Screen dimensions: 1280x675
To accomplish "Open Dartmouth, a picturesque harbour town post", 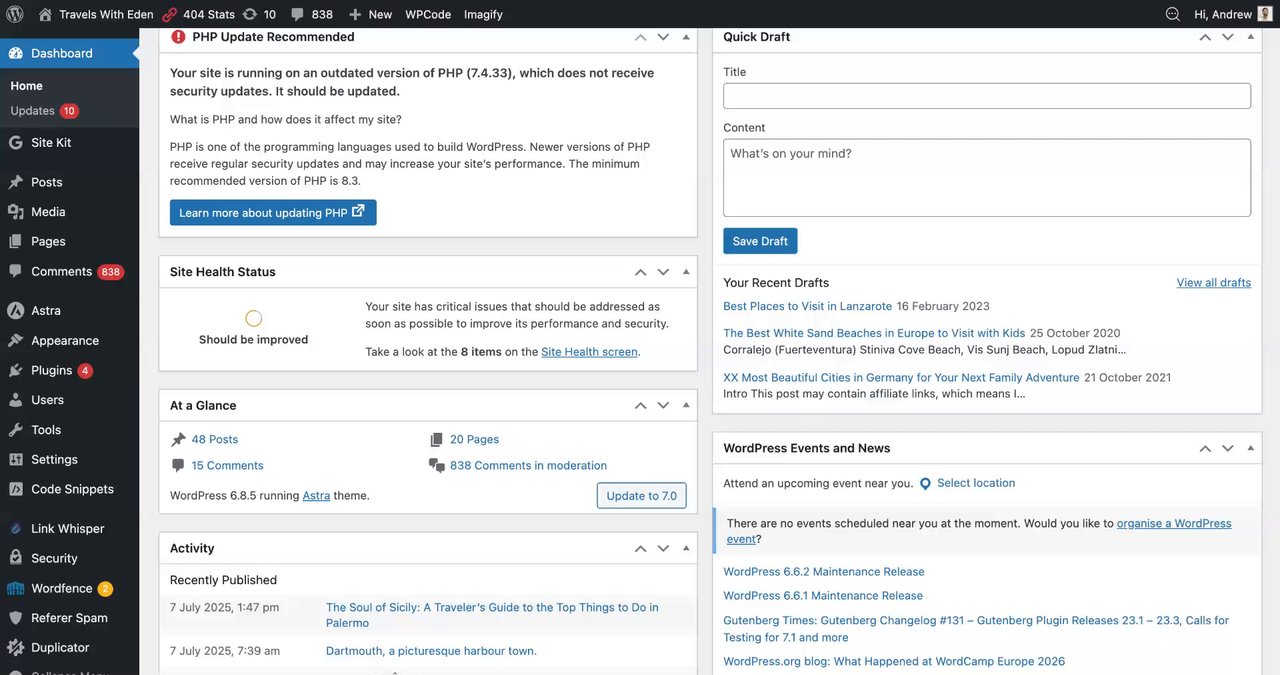I will click(431, 651).
